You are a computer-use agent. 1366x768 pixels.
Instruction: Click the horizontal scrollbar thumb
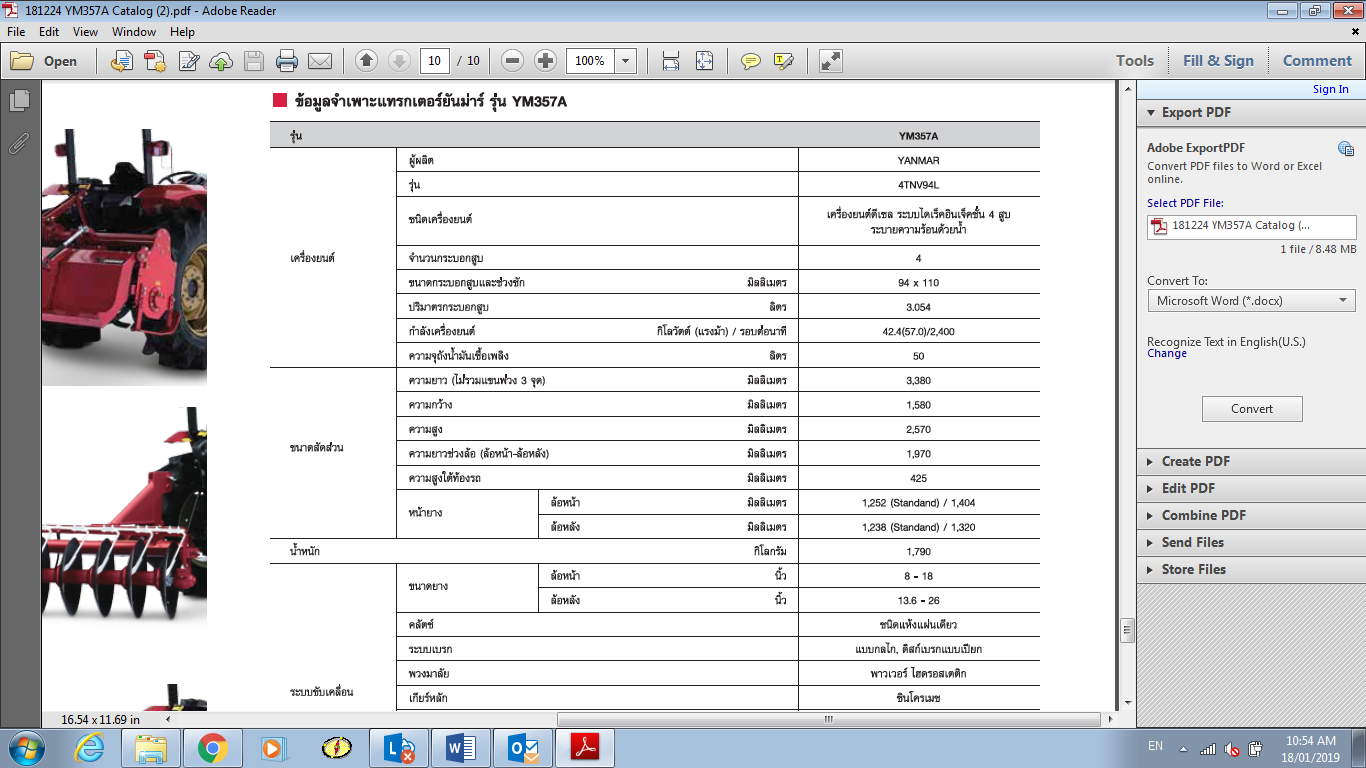[x=828, y=719]
